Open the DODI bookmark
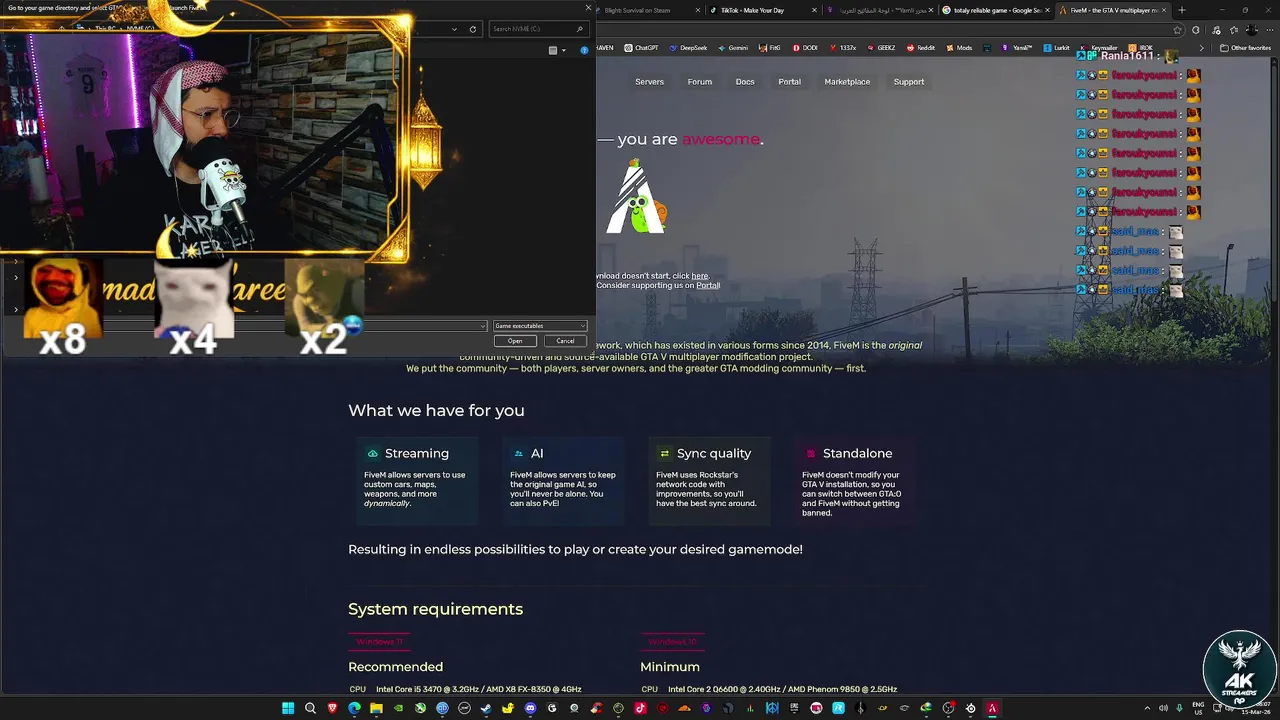This screenshot has height=720, width=1280. click(x=805, y=48)
